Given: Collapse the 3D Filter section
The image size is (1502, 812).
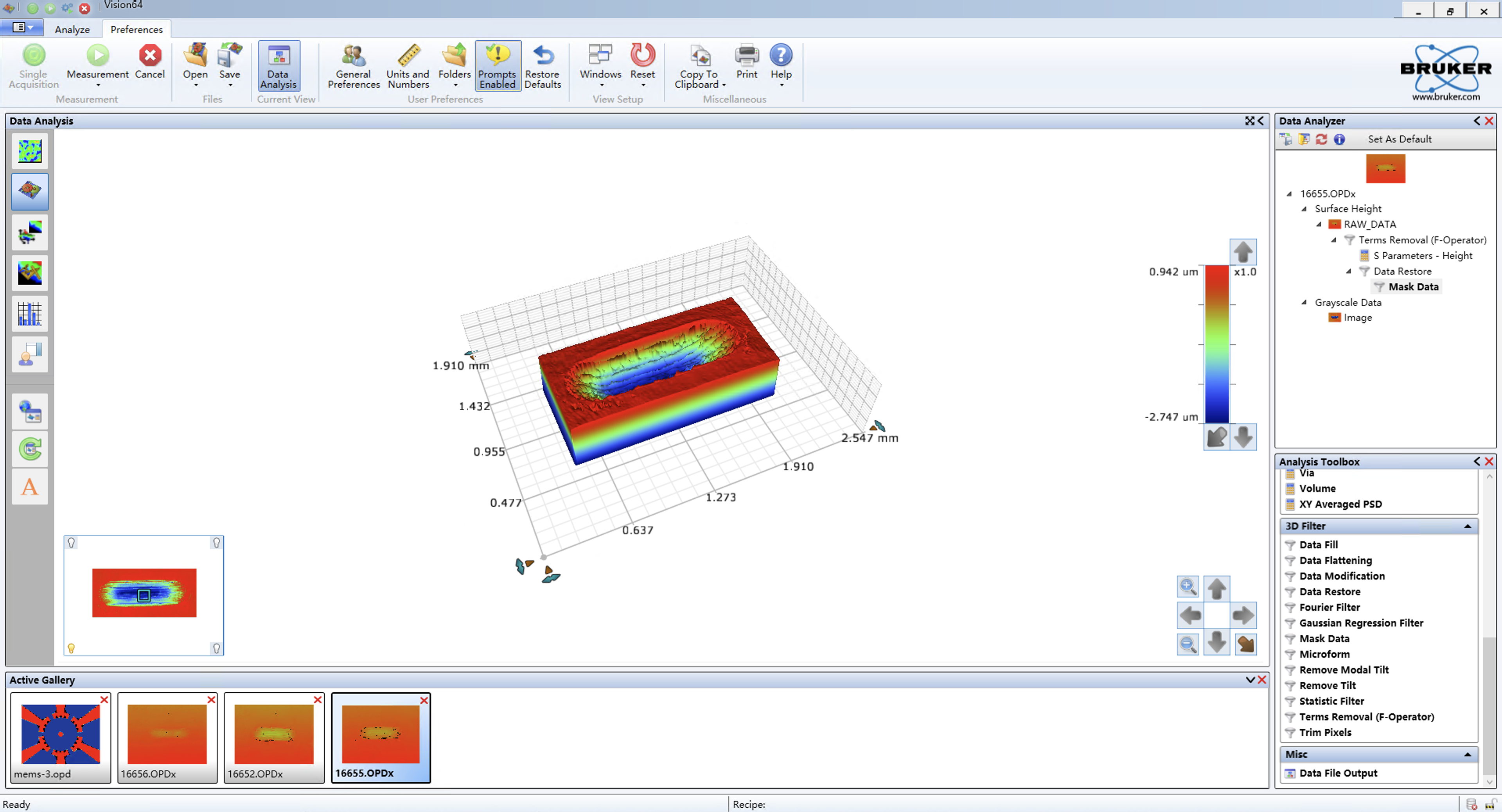Looking at the screenshot, I should [x=1467, y=526].
